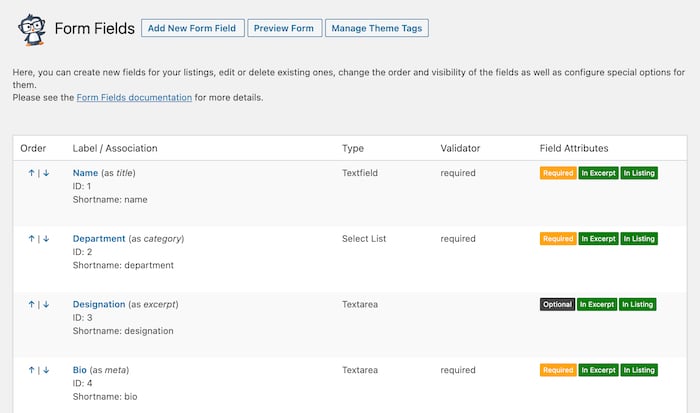Click 'Shortname: bio' text
The image size is (700, 413).
click(x=105, y=396)
